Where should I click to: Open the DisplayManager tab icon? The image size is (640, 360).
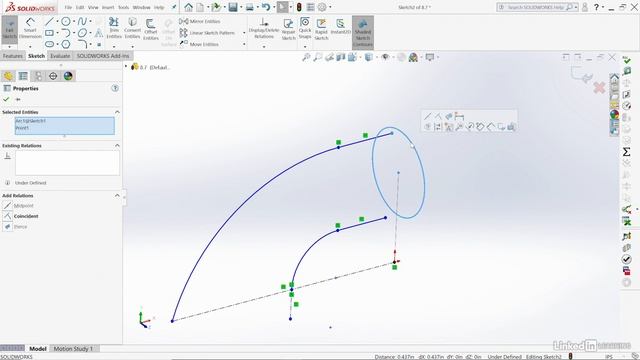[68, 76]
